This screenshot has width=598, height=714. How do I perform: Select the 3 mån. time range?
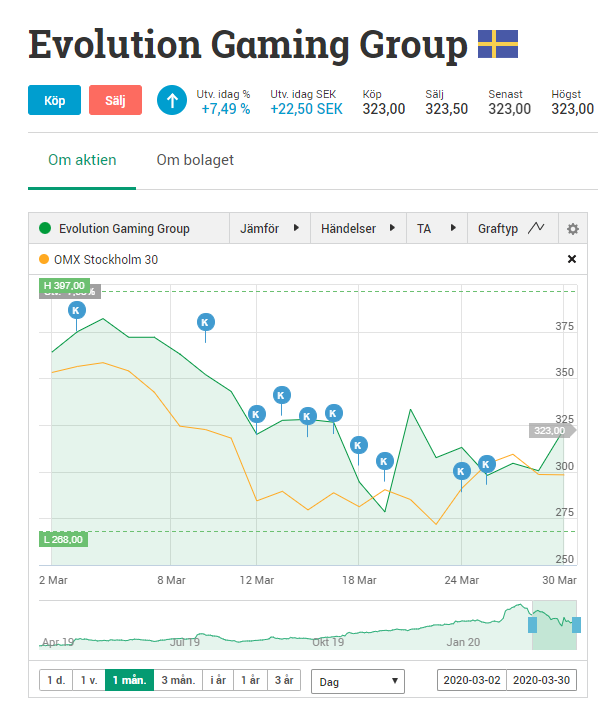tap(178, 680)
